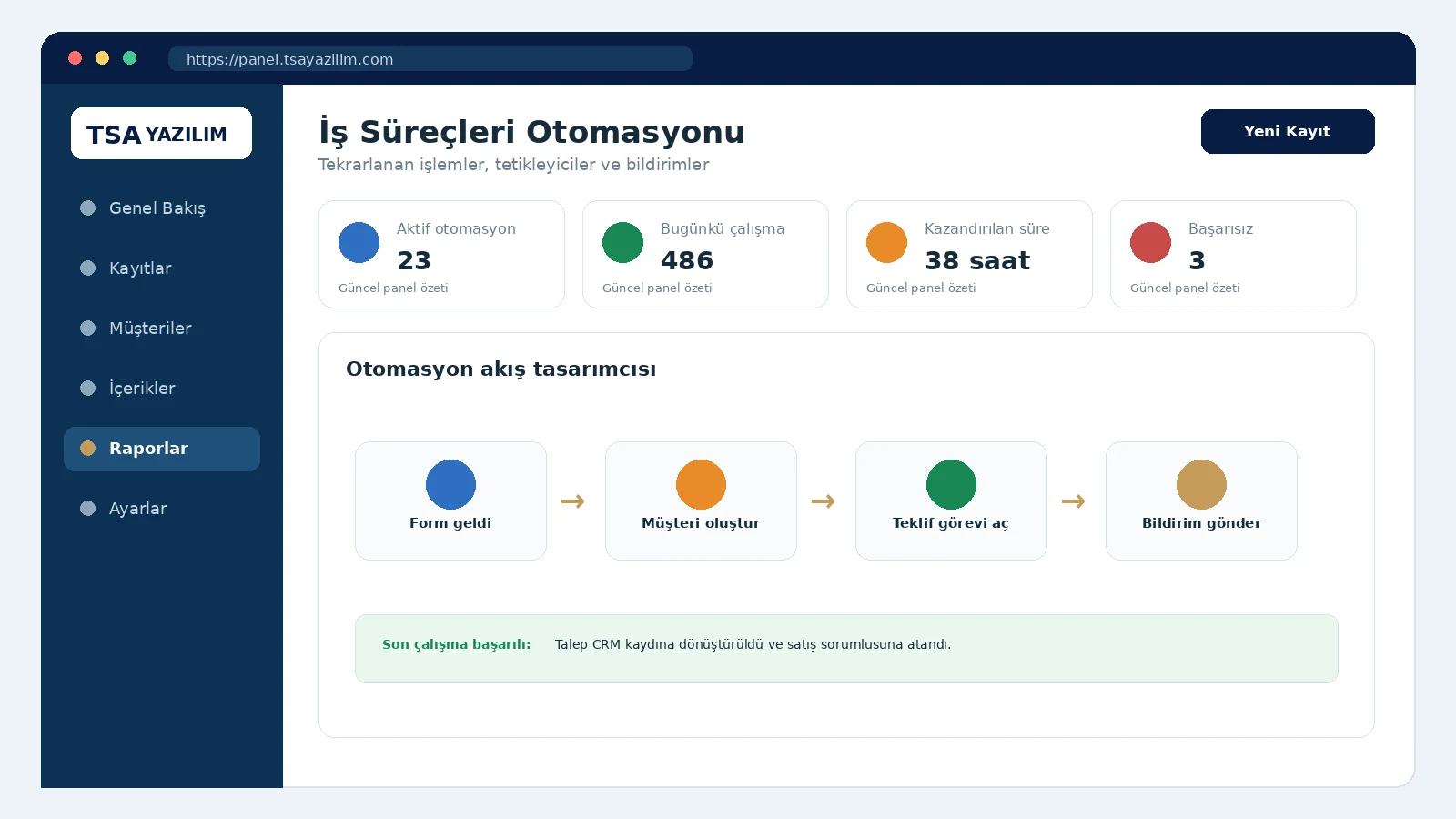Click the Teklif görevi aç label
Viewport: 1456px width, 819px height.
pos(951,523)
